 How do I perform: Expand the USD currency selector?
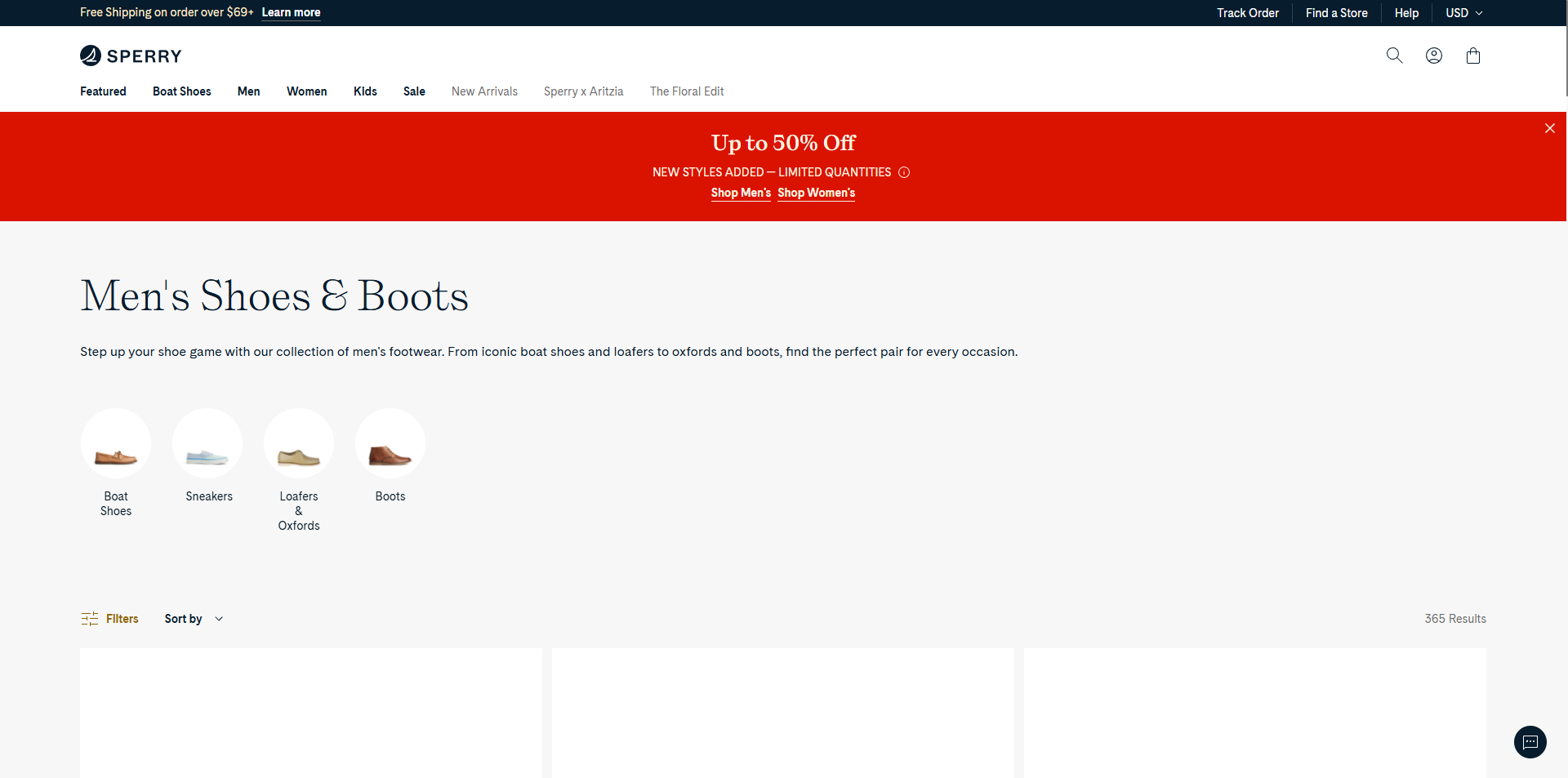(1463, 13)
